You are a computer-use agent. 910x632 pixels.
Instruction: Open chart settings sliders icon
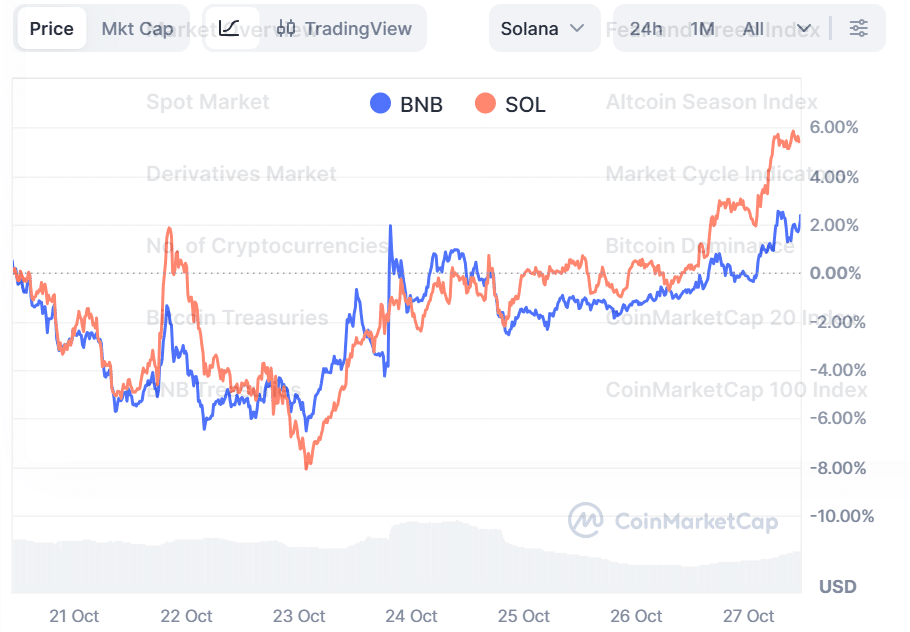tap(858, 28)
